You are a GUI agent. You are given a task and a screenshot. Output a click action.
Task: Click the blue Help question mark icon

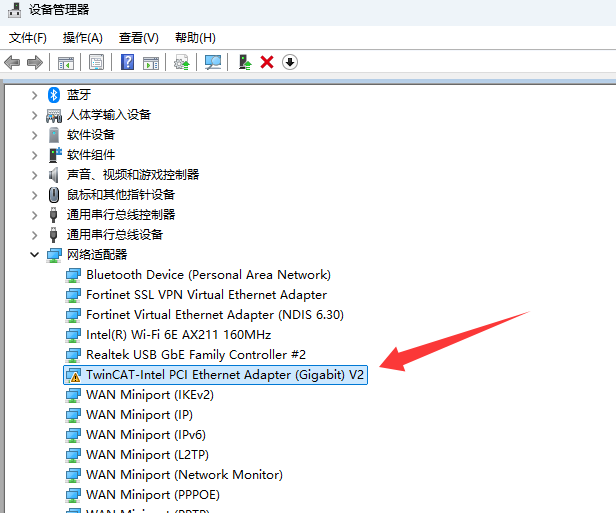point(127,62)
